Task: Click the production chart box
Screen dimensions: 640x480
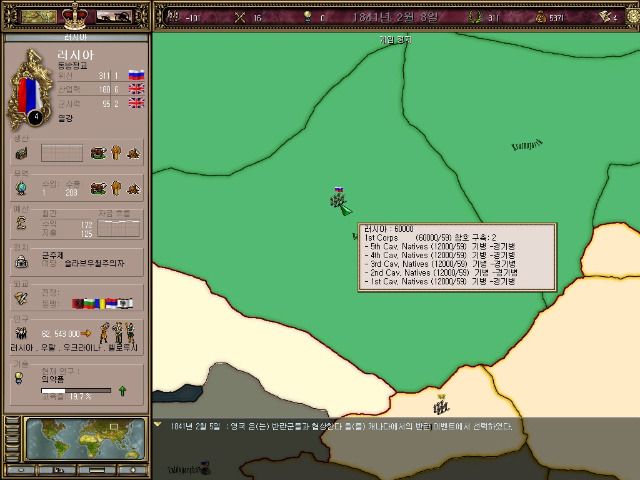Action: [62, 153]
